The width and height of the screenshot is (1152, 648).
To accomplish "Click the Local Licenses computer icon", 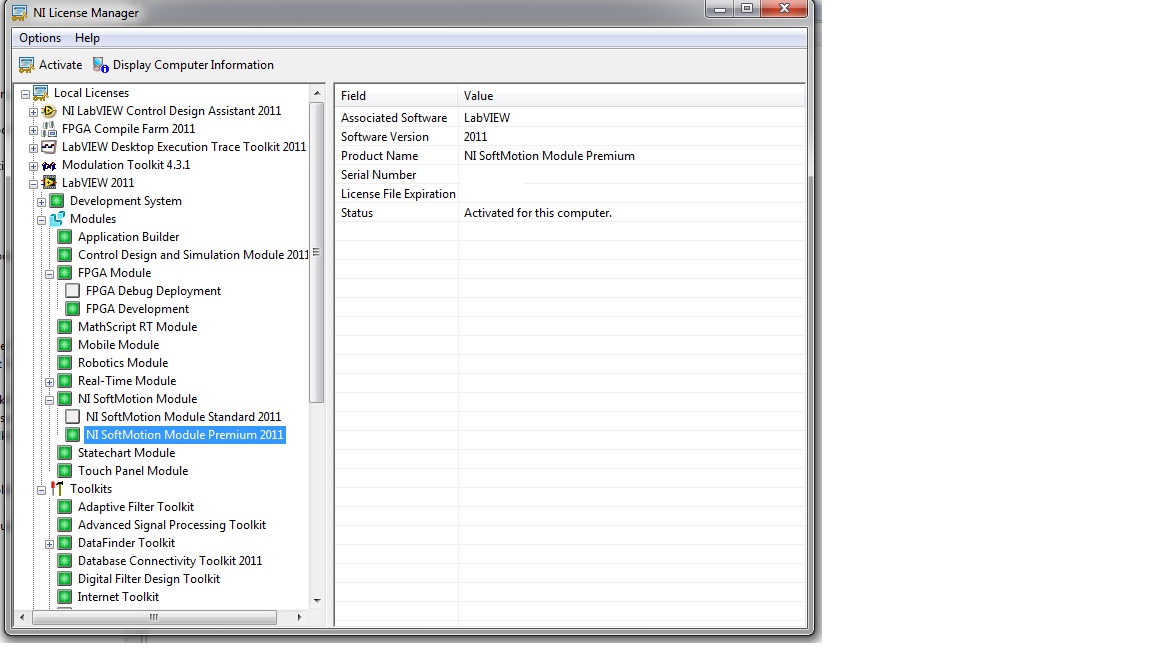I will point(41,93).
